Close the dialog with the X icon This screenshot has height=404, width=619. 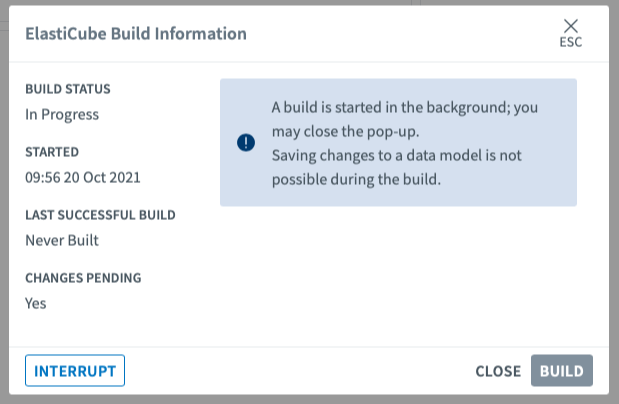[x=571, y=25]
